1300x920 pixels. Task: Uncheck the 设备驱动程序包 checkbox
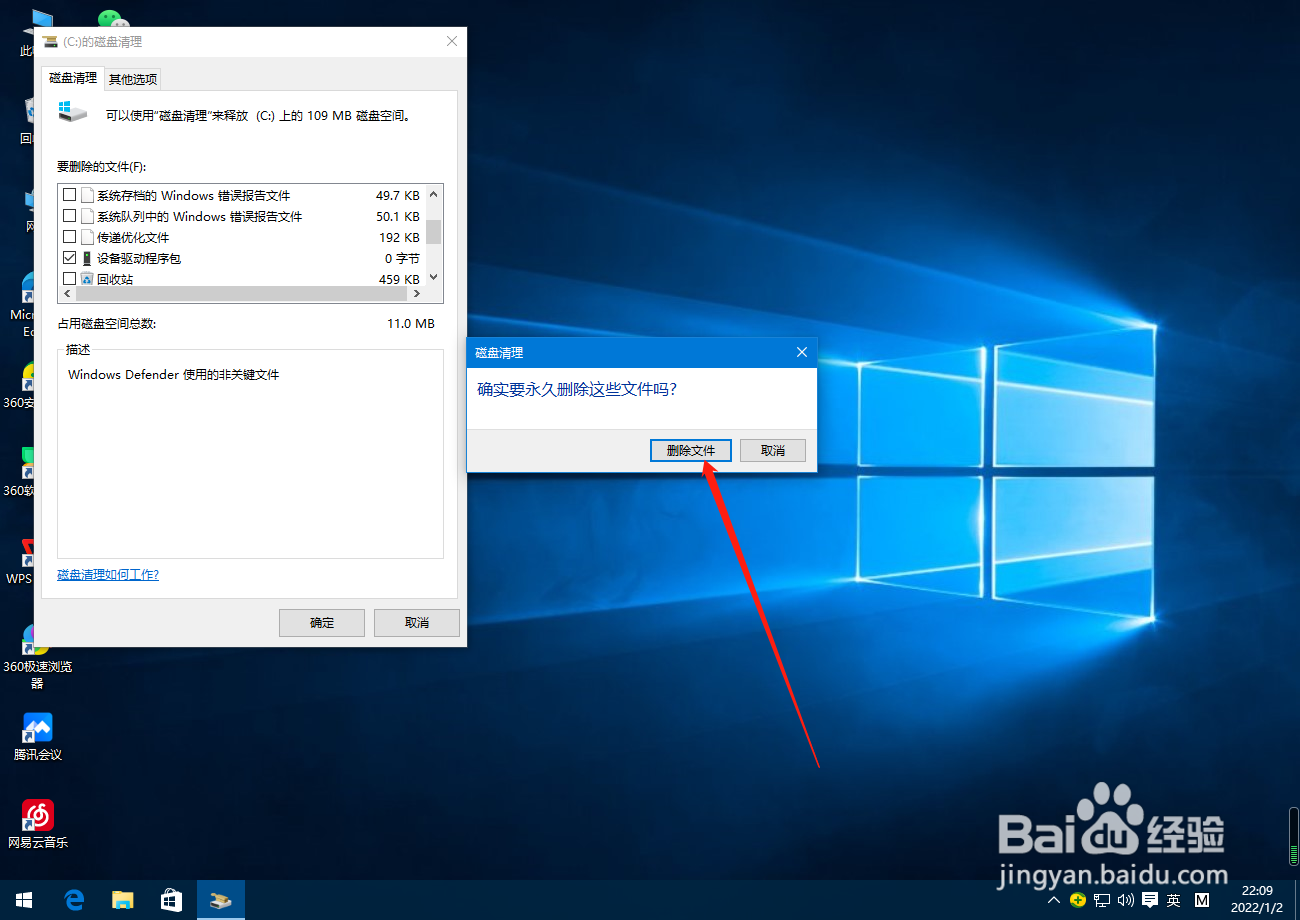70,258
